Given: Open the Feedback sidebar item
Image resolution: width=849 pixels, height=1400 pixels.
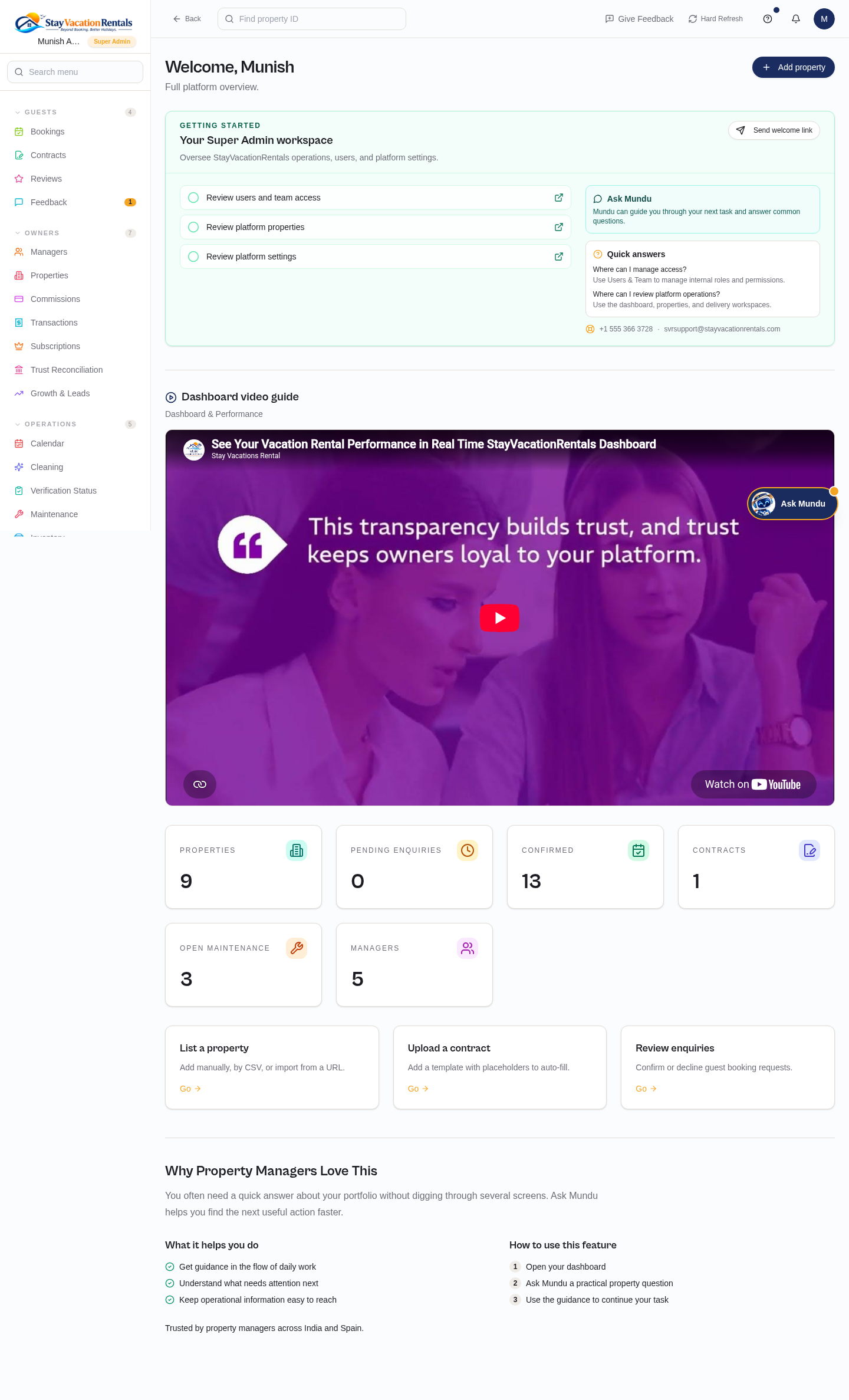Looking at the screenshot, I should (x=75, y=202).
